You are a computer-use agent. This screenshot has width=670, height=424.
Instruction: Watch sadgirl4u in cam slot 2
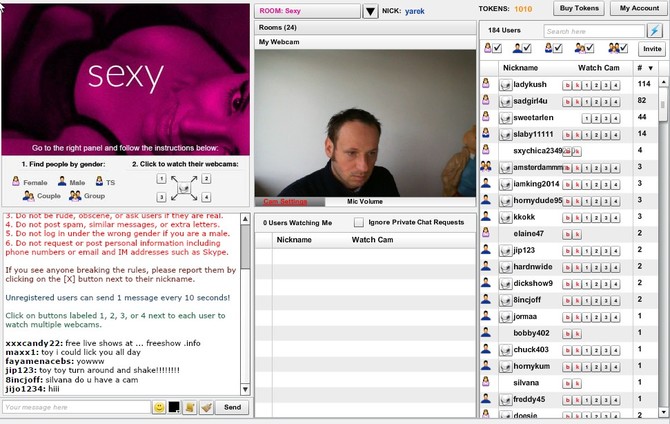tap(597, 102)
